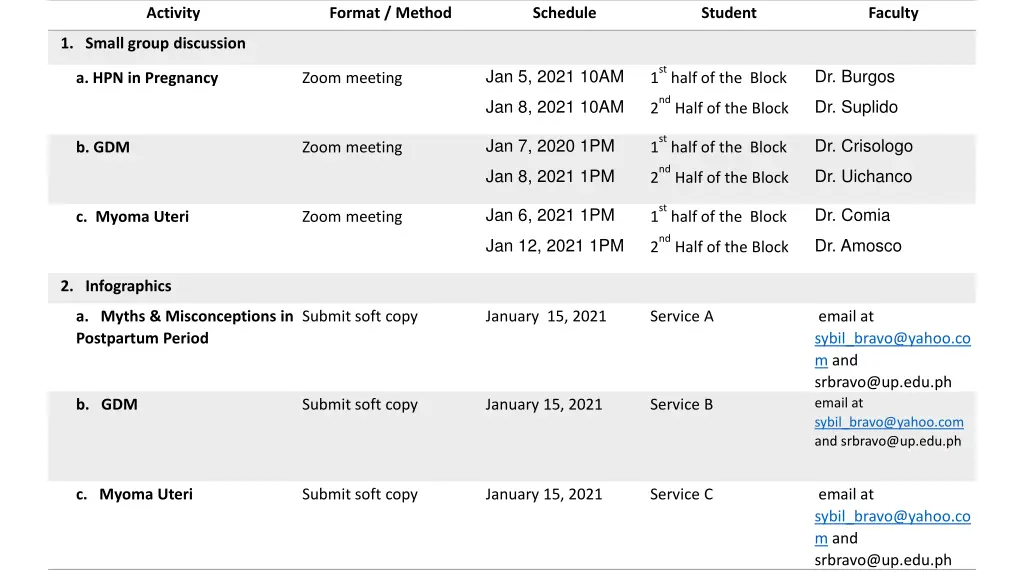Click the Student column header
Image resolution: width=1024 pixels, height=576 pixels.
729,13
